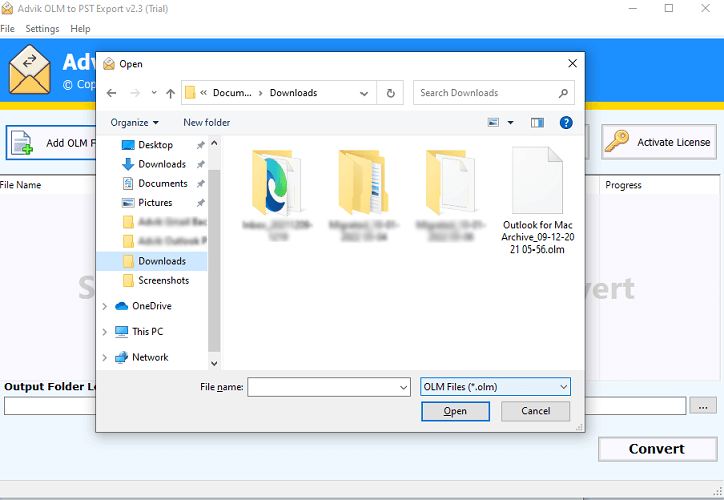Click Add OLM File button in Advik
This screenshot has height=500, width=724.
pos(51,143)
